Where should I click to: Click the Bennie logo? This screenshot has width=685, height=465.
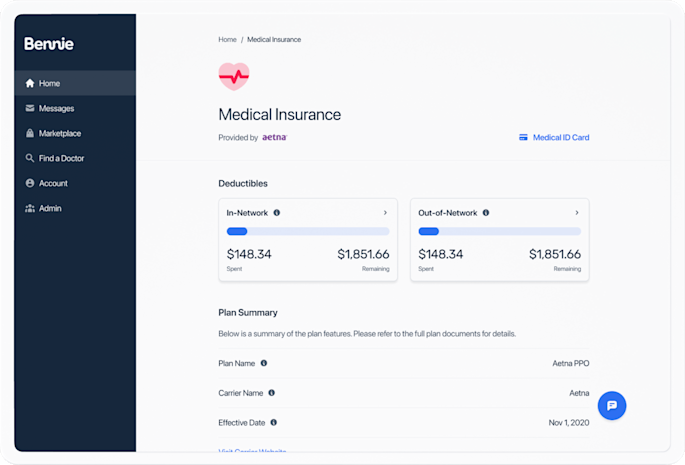coord(49,44)
